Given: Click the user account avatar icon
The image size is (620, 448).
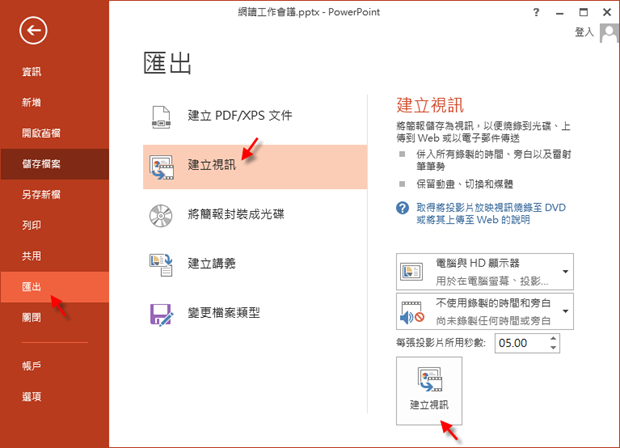Looking at the screenshot, I should tap(609, 33).
